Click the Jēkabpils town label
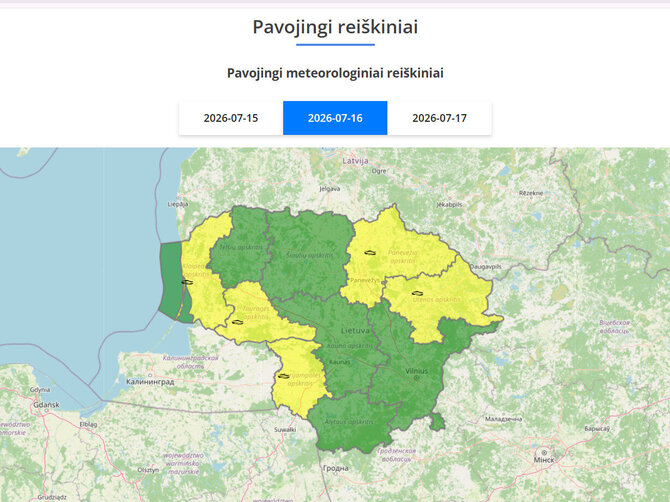Image resolution: width=670 pixels, height=502 pixels. [x=450, y=205]
